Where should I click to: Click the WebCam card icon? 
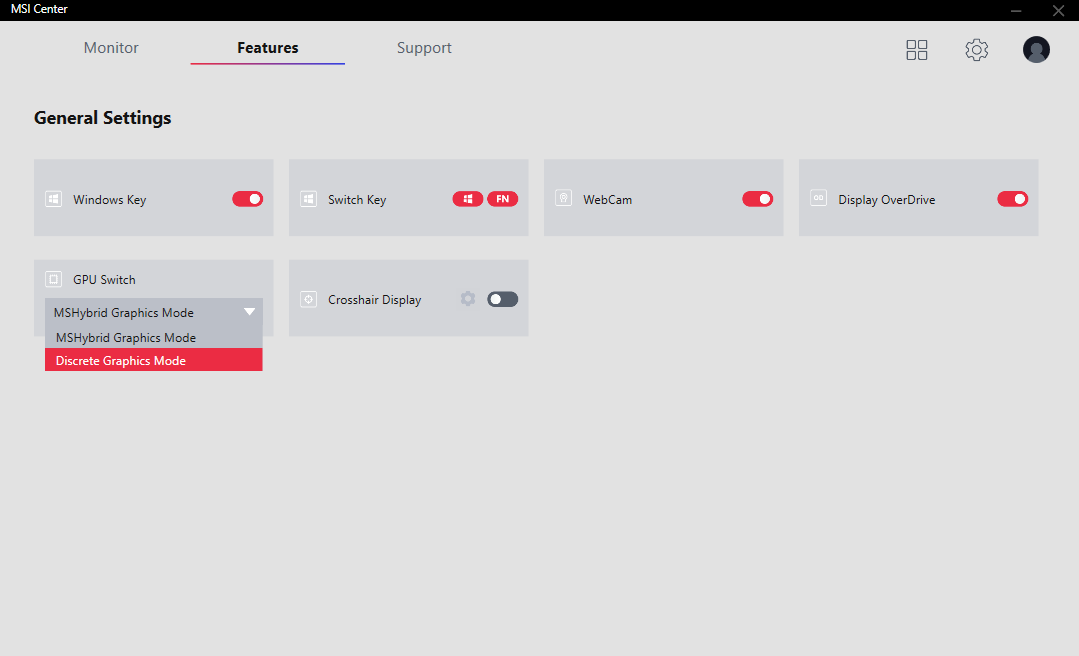pyautogui.click(x=564, y=198)
